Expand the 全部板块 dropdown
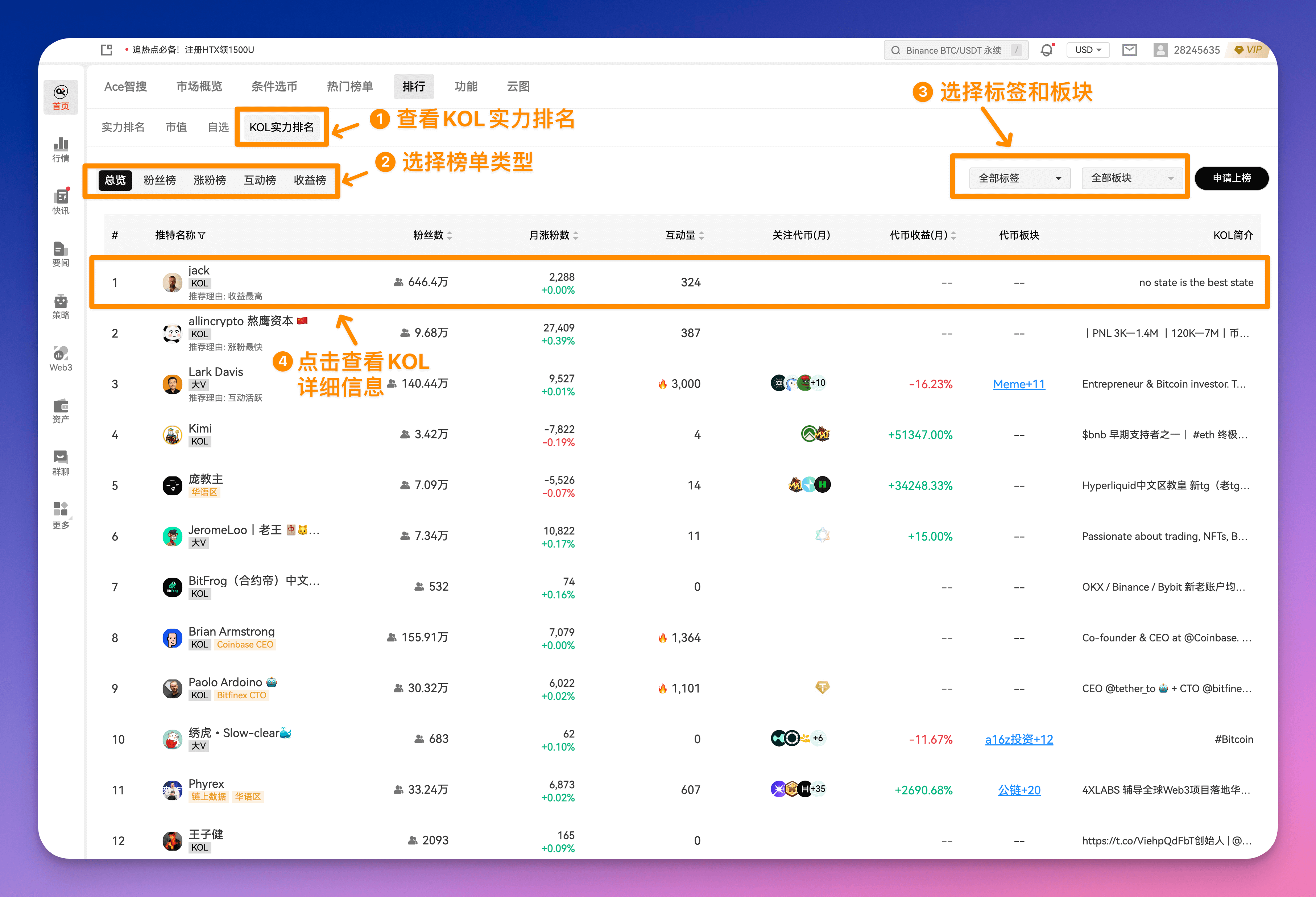Screen dimensions: 1316x897 point(1132,178)
